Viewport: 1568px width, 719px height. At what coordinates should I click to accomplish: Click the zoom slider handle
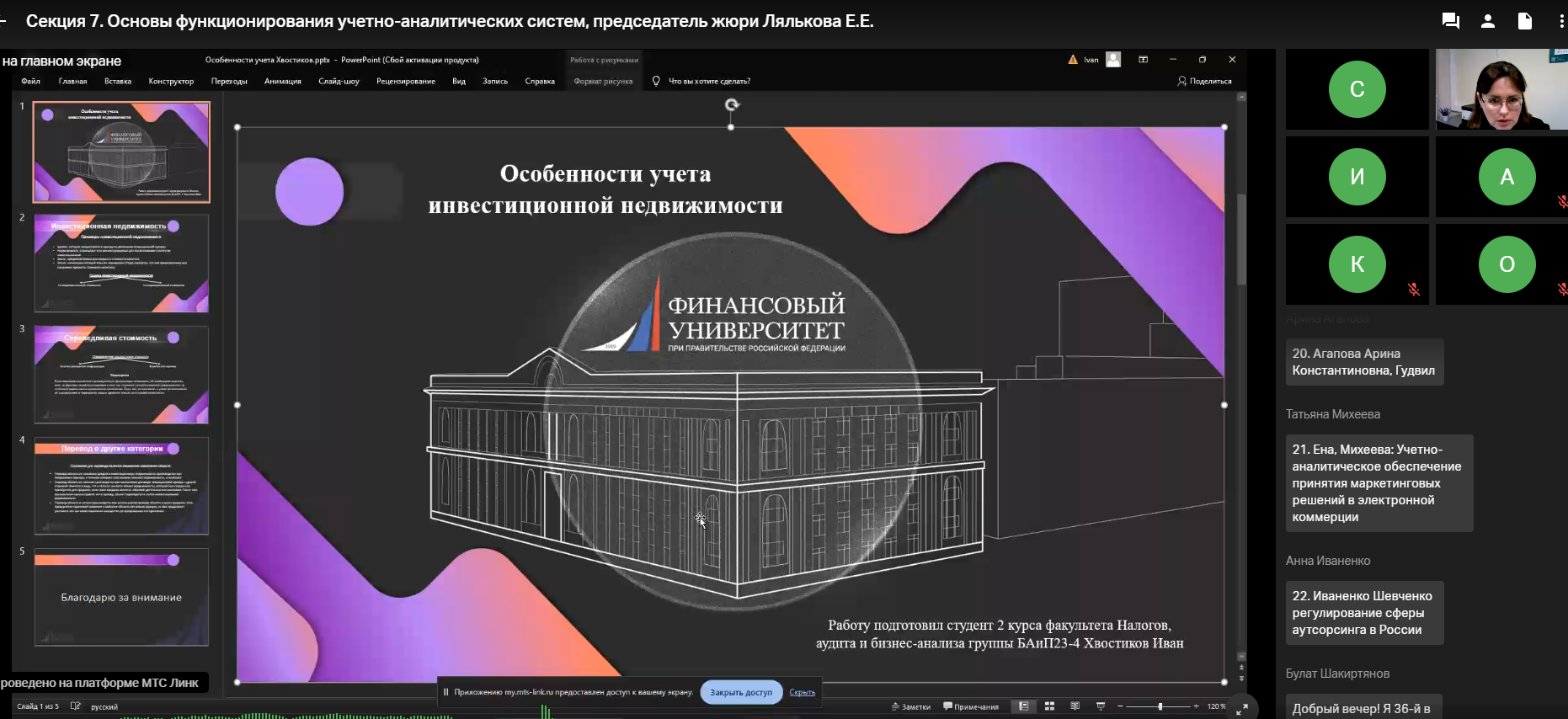coord(1160,706)
